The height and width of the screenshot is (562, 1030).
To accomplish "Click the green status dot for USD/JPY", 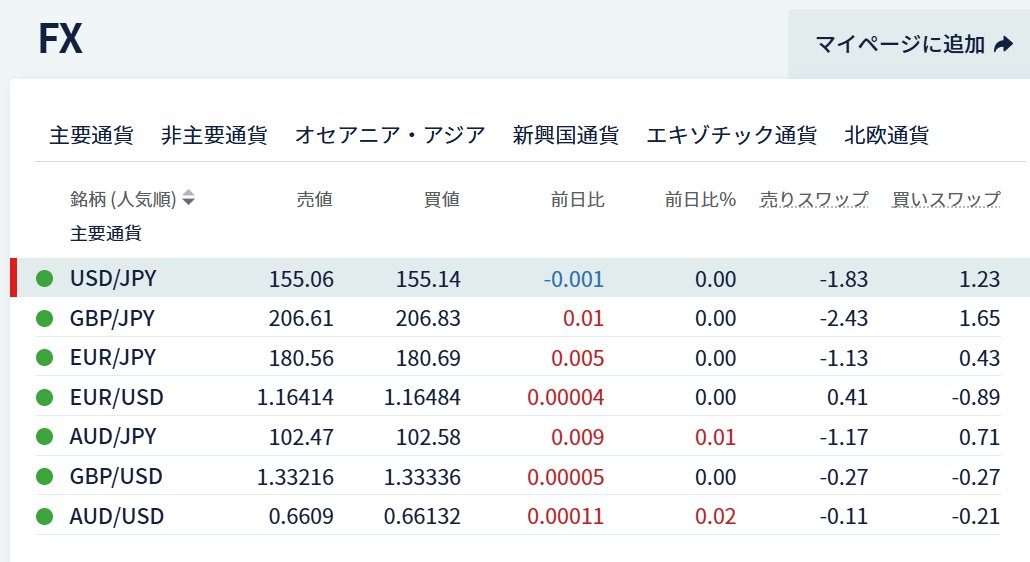I will click(45, 278).
